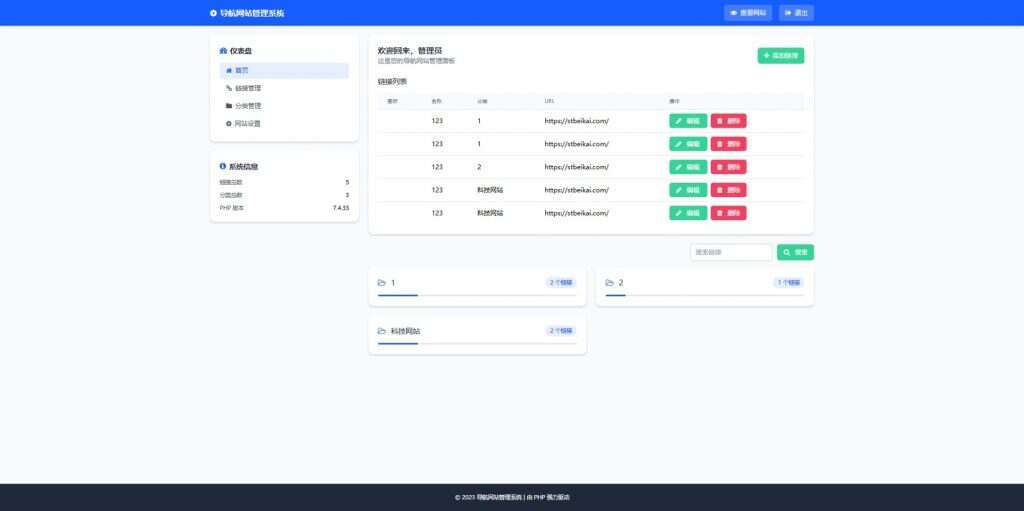Click the "2 个链接" badge on card 1
The image size is (1024, 511).
[561, 283]
